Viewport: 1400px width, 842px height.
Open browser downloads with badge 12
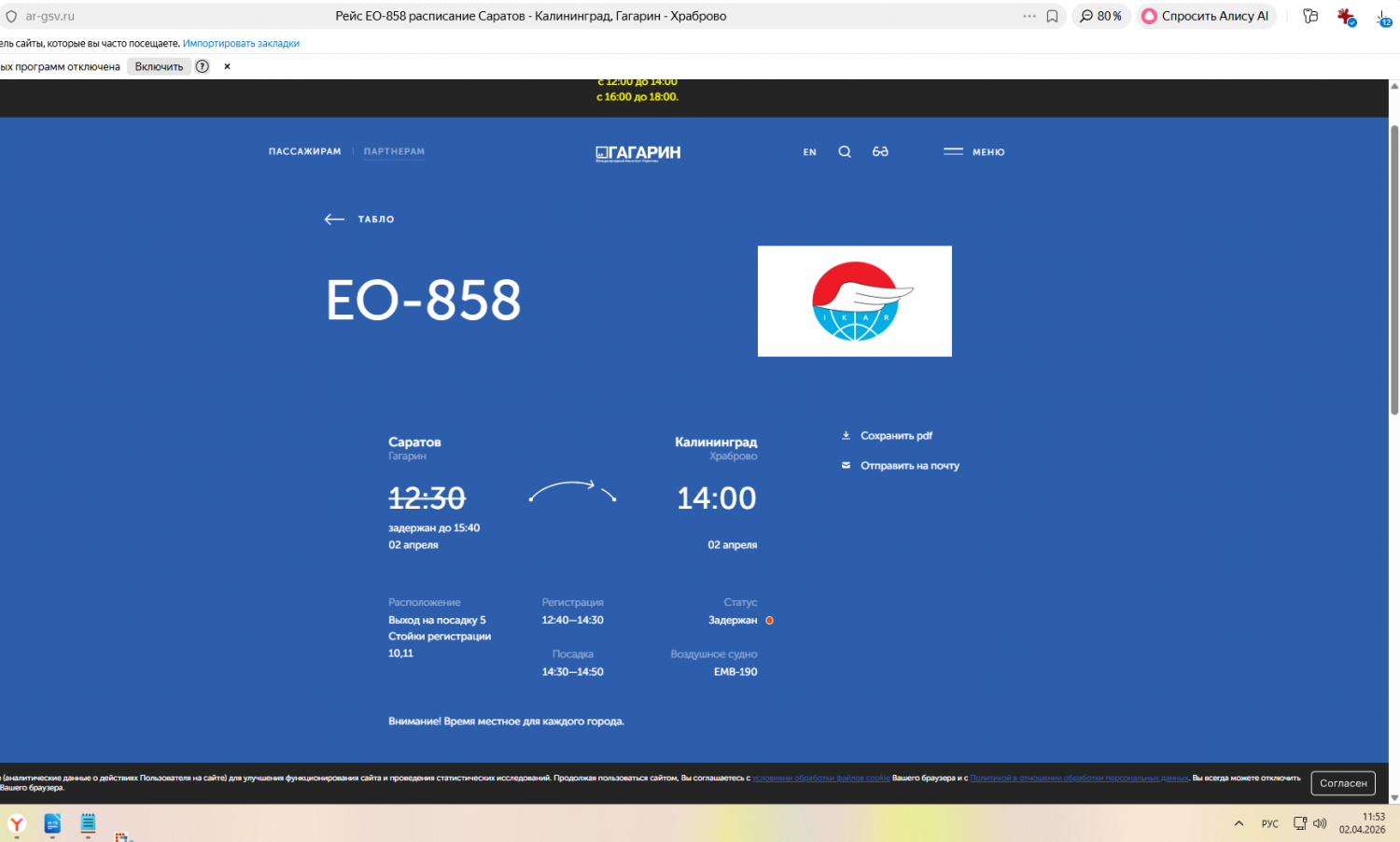1382,17
